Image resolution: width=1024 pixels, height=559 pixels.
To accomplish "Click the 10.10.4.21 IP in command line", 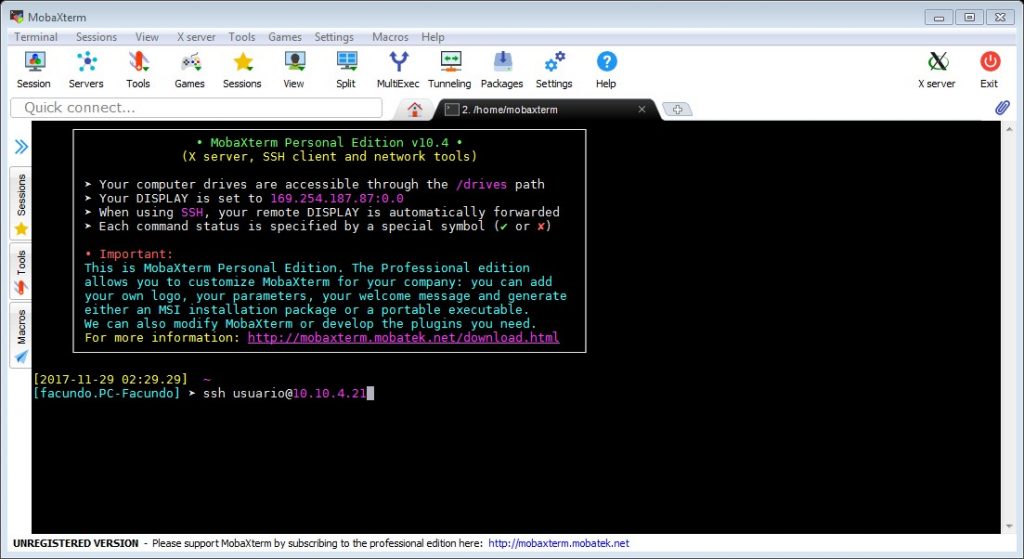I will [329, 393].
